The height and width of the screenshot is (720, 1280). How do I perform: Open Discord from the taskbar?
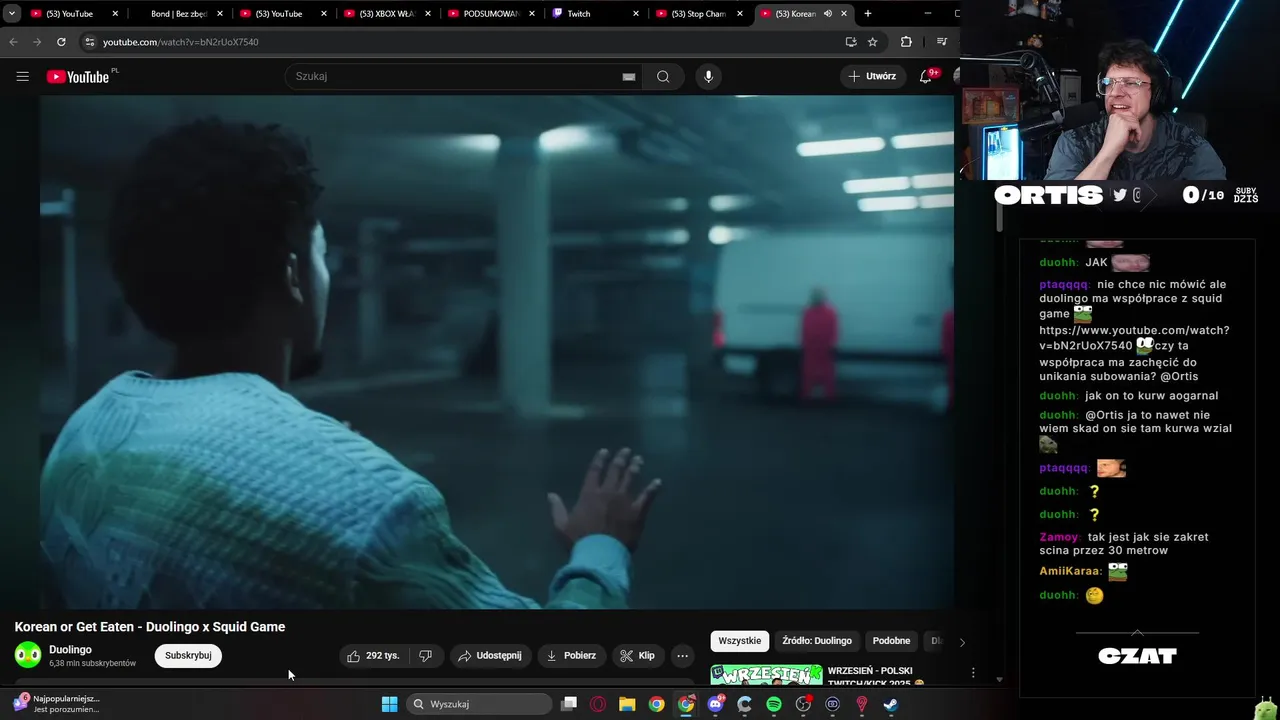click(x=715, y=704)
